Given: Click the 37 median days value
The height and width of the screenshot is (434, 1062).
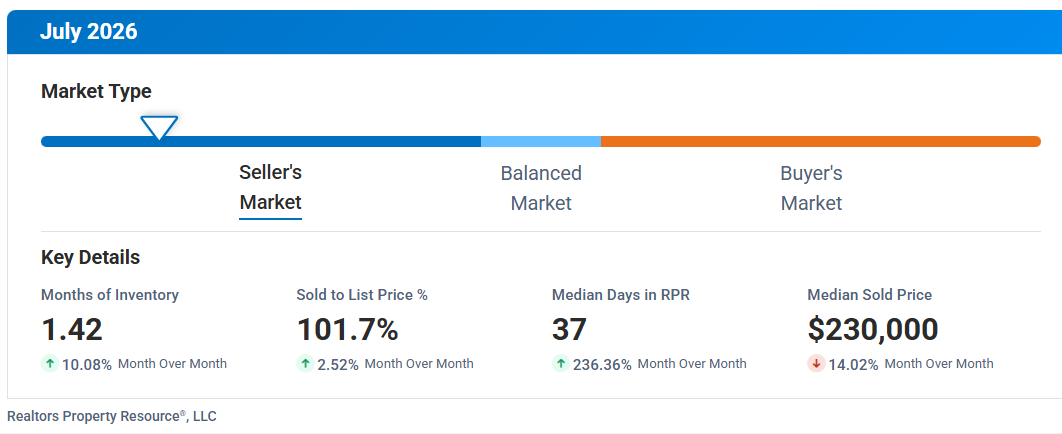Looking at the screenshot, I should (569, 330).
